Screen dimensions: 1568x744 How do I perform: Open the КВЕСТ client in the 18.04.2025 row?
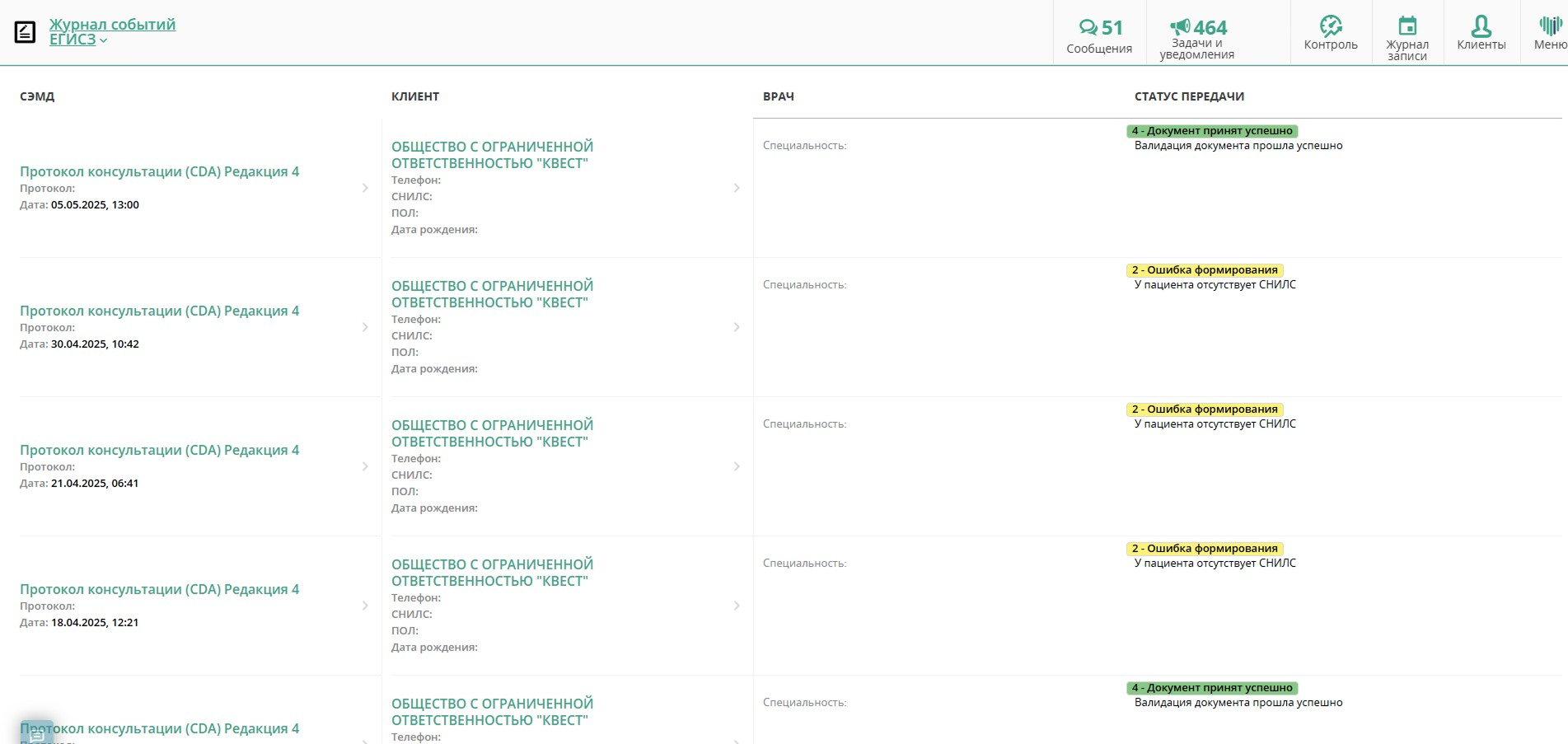click(x=492, y=573)
